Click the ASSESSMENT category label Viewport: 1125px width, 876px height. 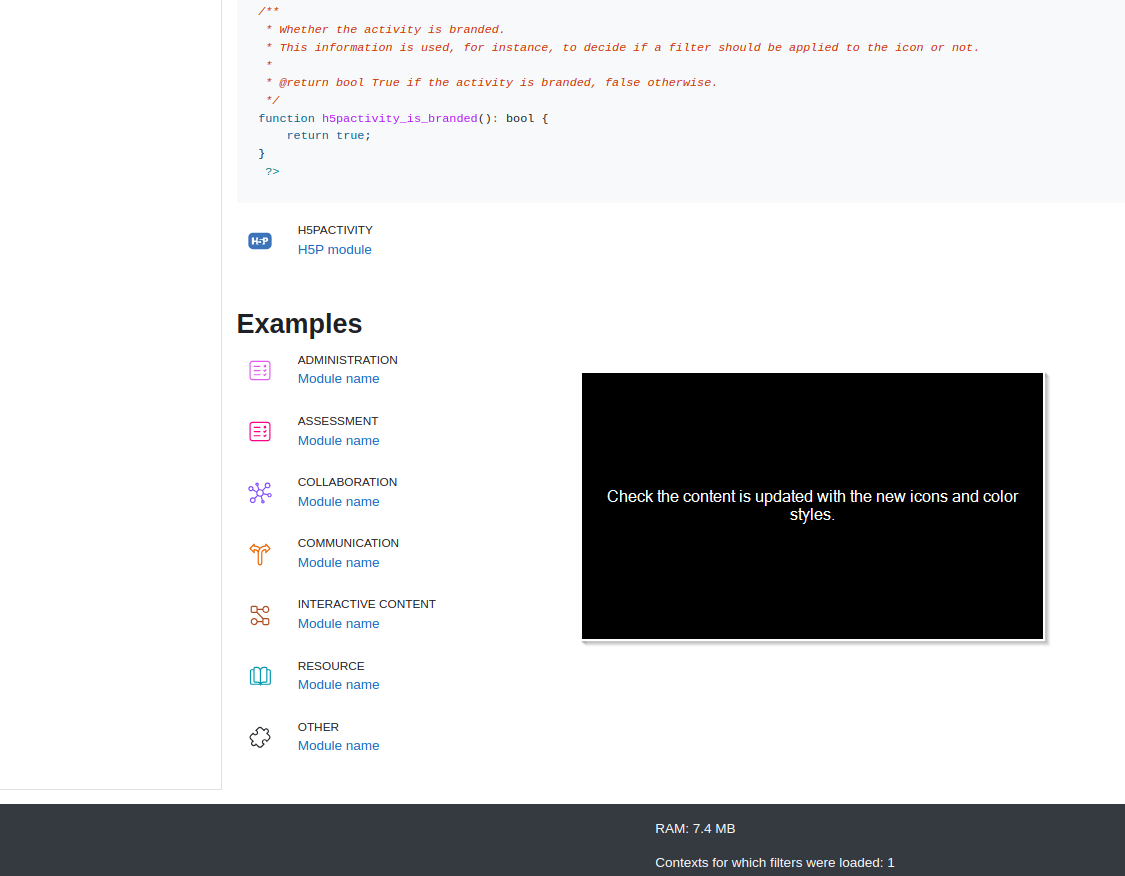pos(338,421)
